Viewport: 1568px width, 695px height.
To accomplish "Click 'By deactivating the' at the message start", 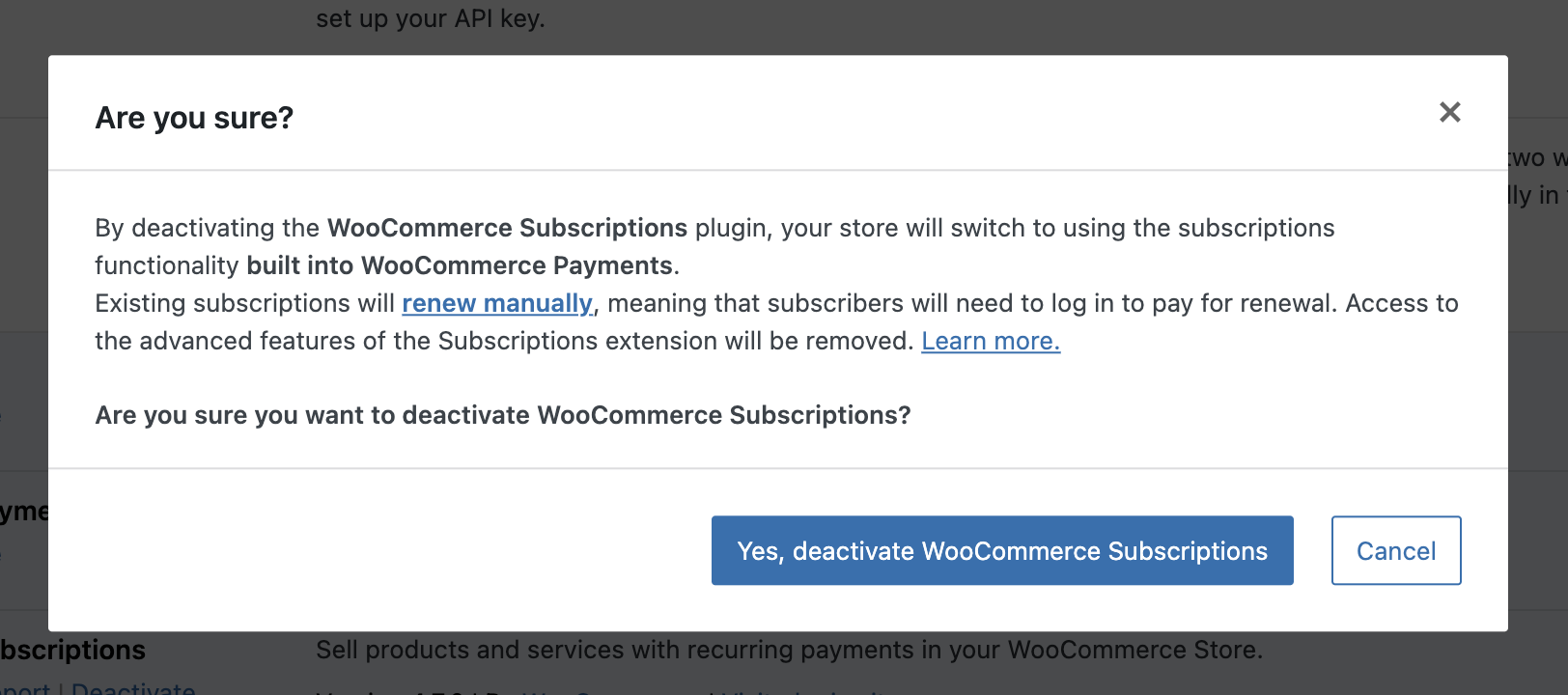I will [207, 228].
